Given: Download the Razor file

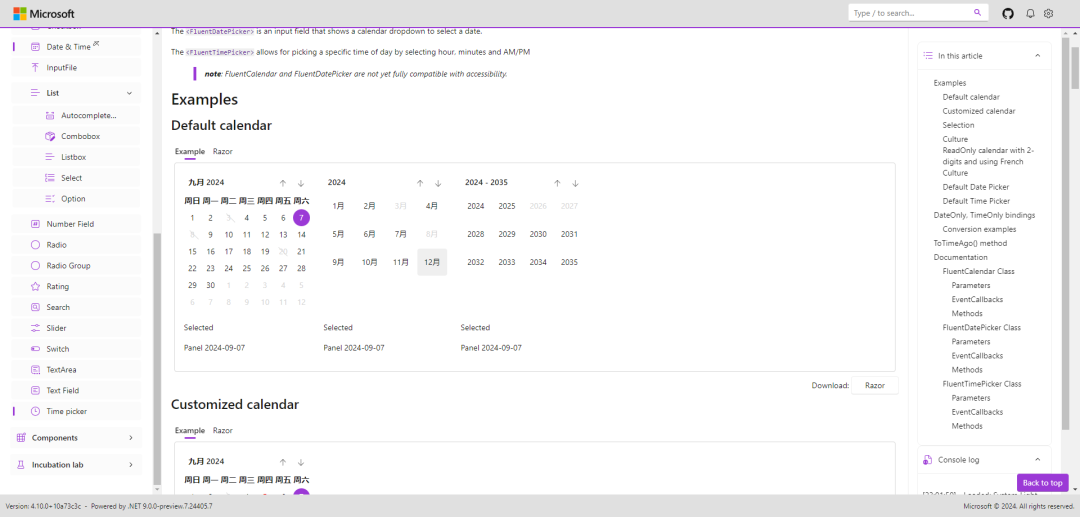Looking at the screenshot, I should point(874,385).
